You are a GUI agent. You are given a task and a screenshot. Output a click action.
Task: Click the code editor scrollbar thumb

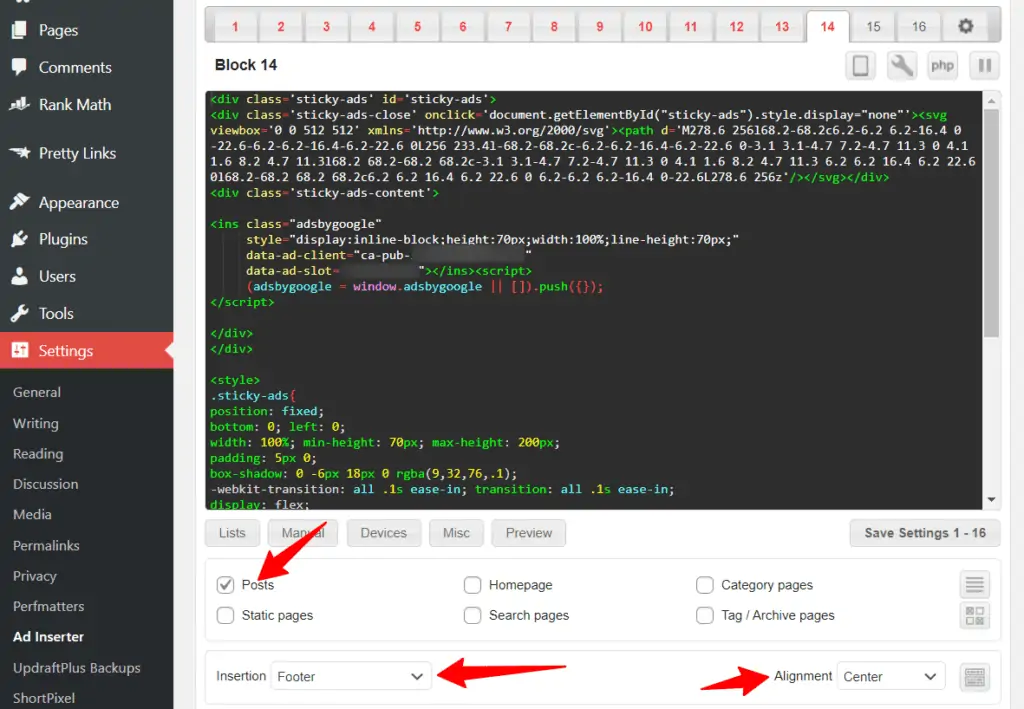tap(991, 223)
